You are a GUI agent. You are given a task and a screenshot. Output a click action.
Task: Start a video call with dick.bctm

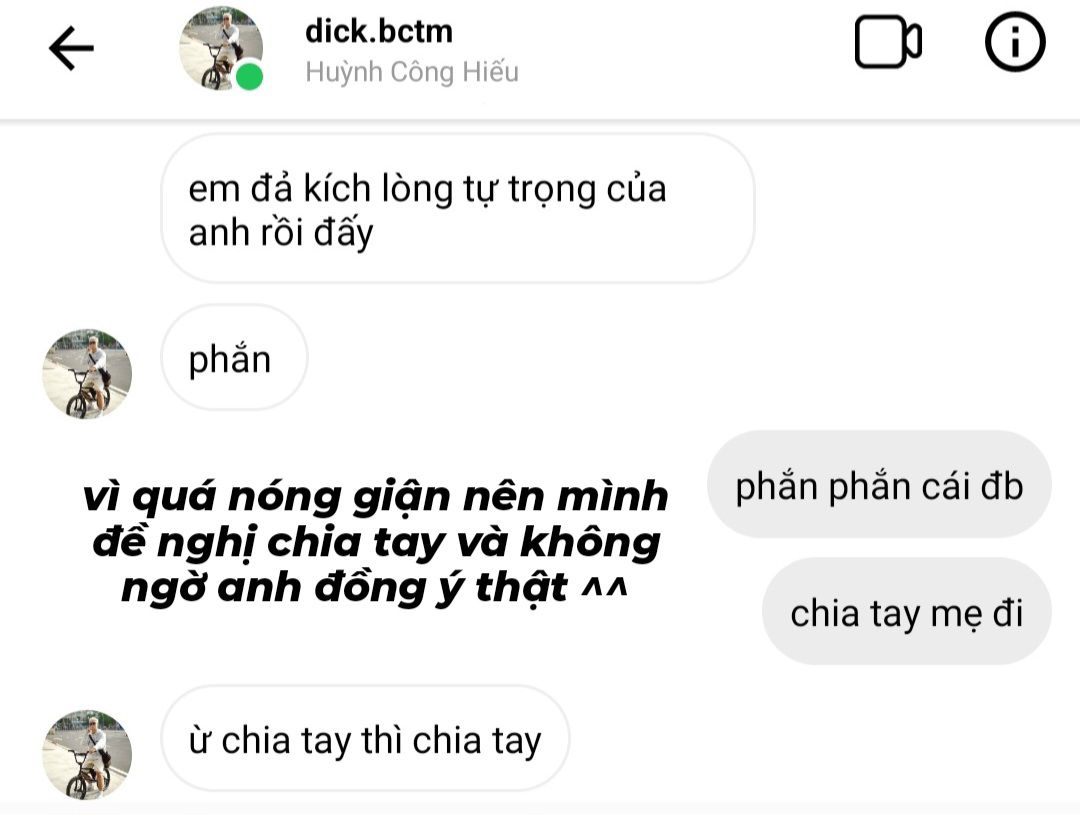tap(888, 42)
